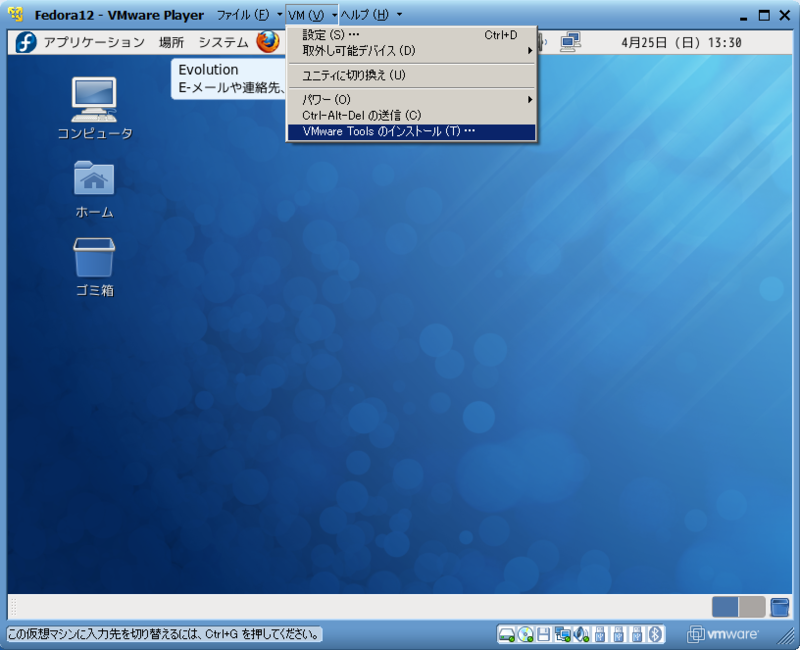The width and height of the screenshot is (800, 650).
Task: Click the network connection panel icon
Action: click(570, 42)
